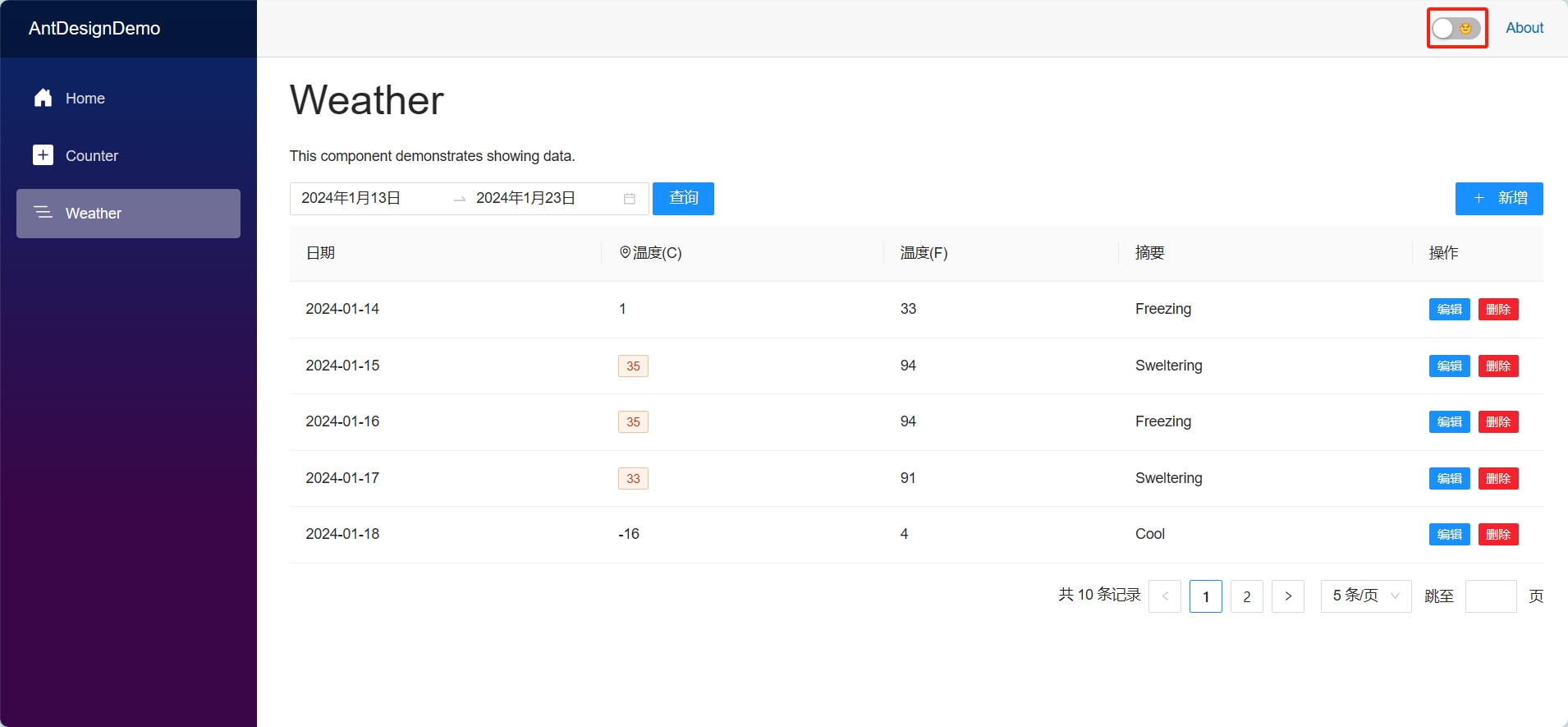Delete the 2024-01-16 row
Viewport: 1568px width, 727px height.
pos(1498,422)
